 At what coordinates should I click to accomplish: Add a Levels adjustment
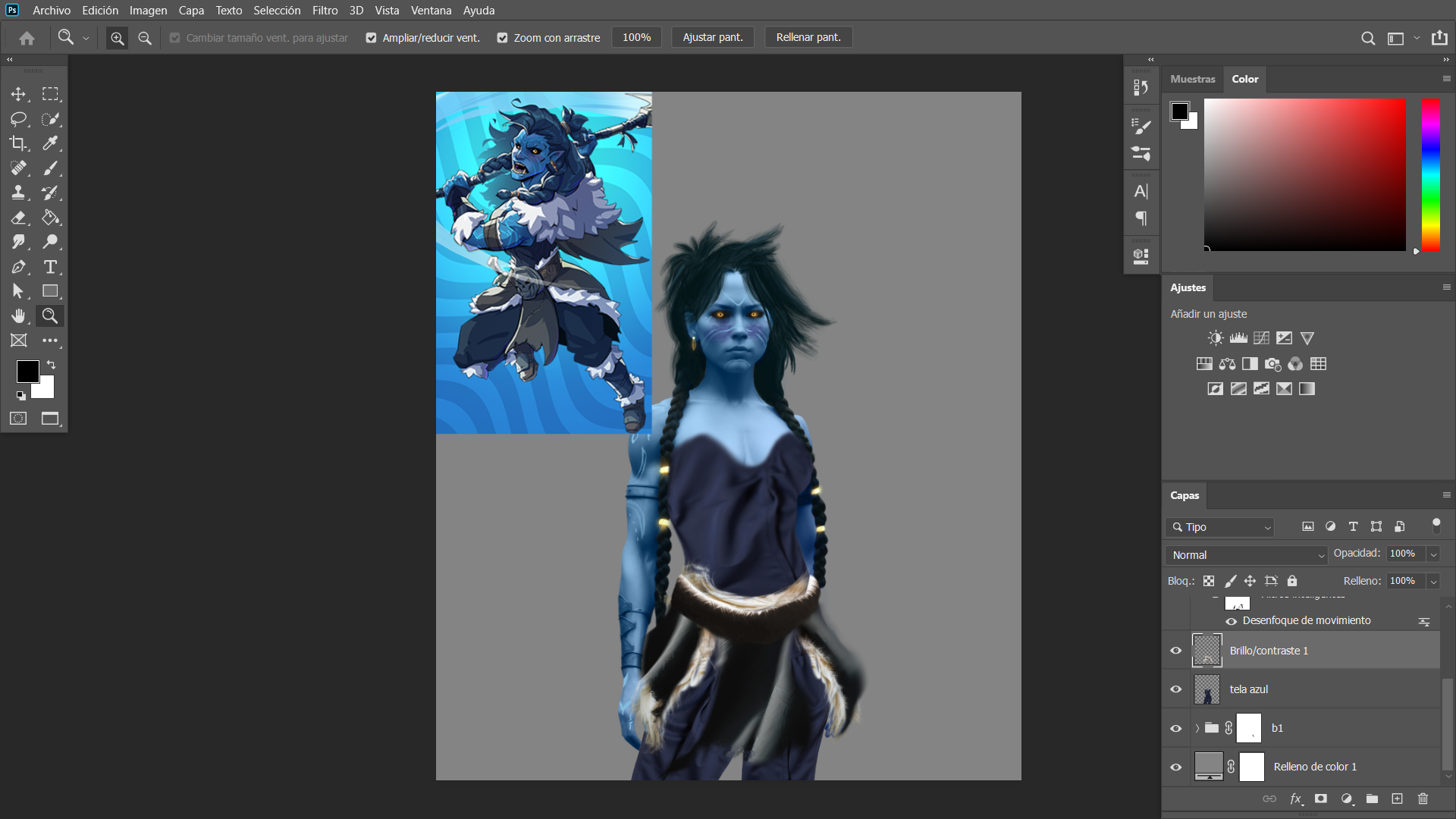[1238, 338]
